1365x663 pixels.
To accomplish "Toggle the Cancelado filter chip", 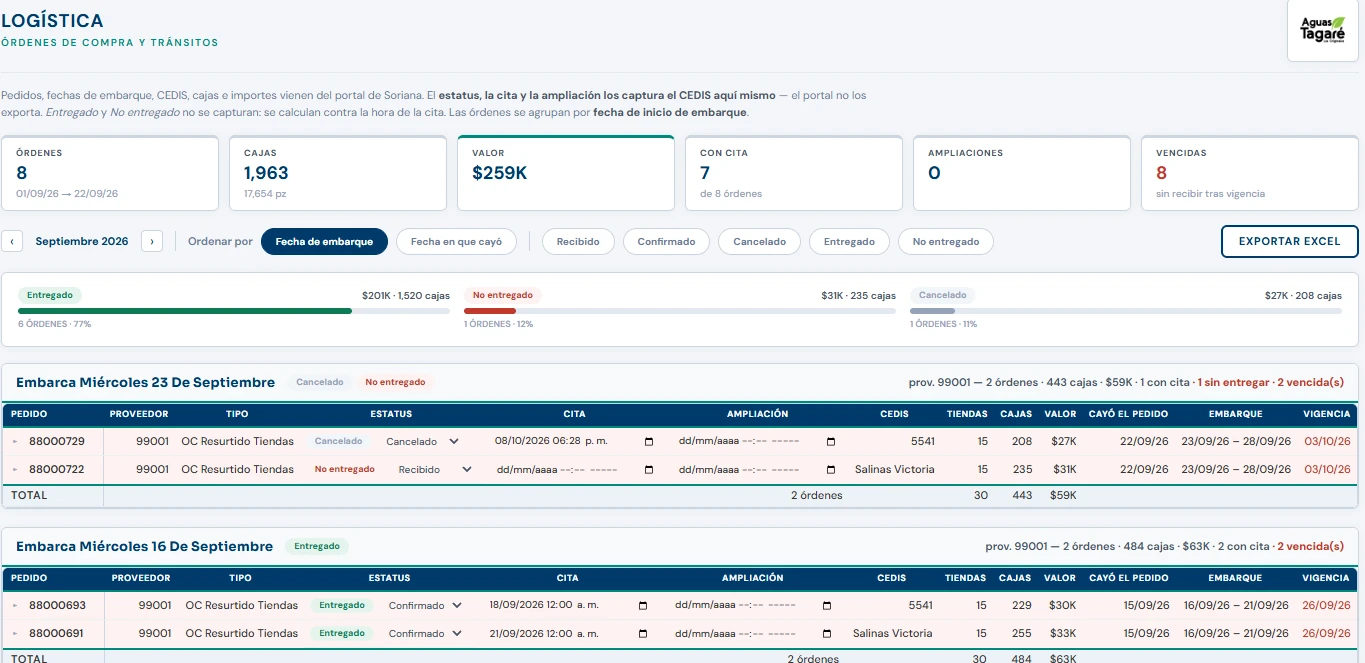I will pos(759,241).
